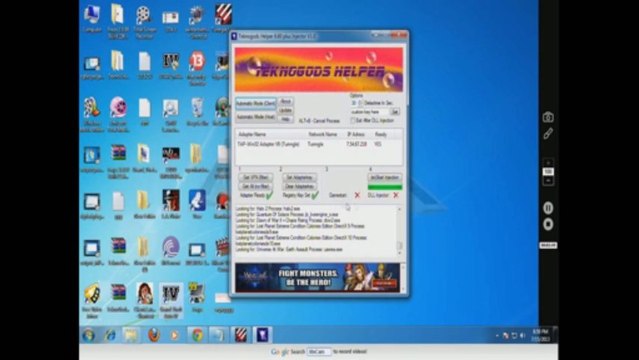
Task: Select the red number 13 desktop icon
Action: point(197,68)
